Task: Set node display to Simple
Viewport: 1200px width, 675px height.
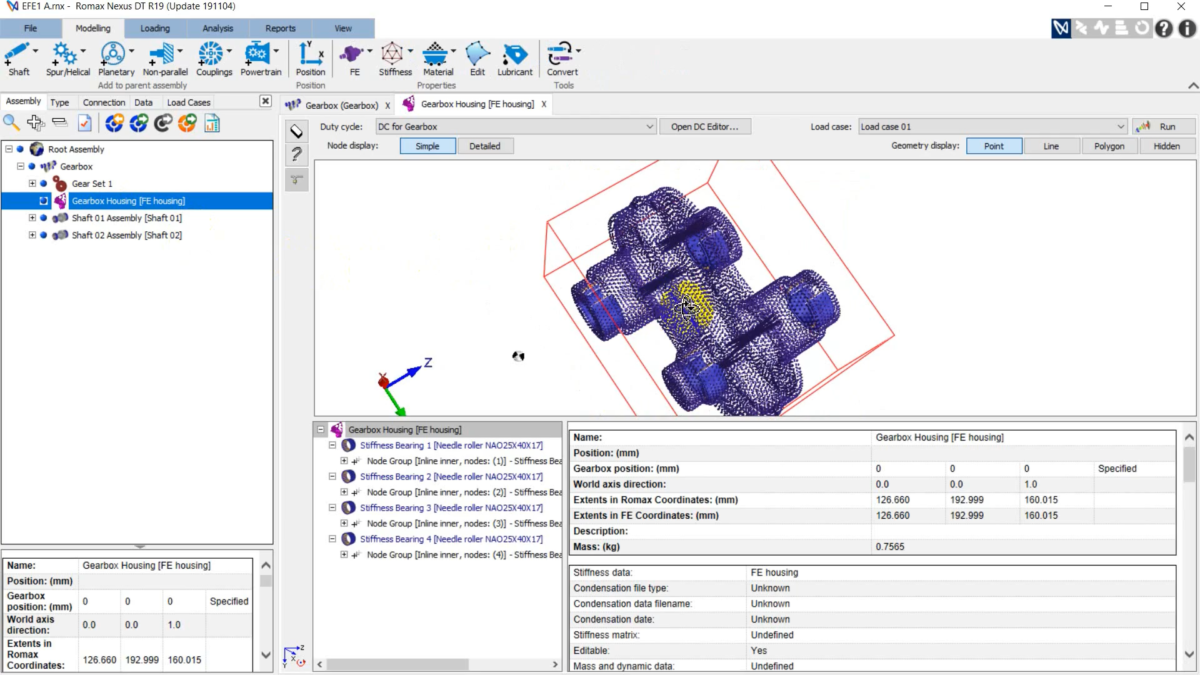Action: point(428,146)
